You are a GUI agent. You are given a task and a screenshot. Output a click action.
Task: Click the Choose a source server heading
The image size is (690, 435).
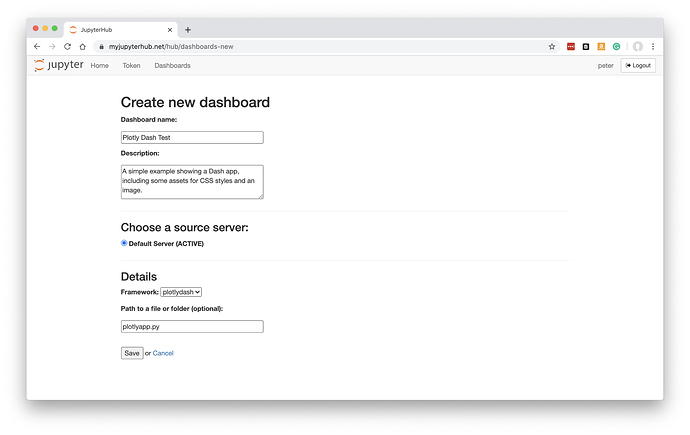[184, 227]
